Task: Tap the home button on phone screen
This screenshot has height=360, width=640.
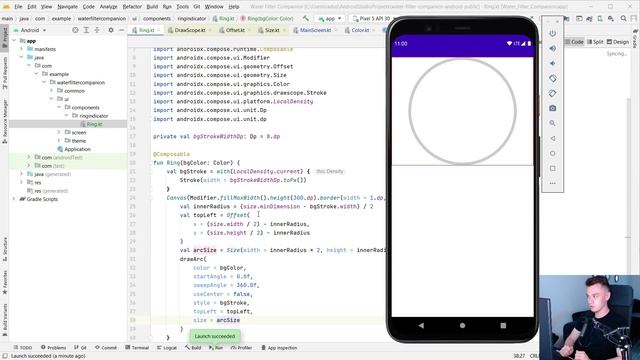Action: click(462, 325)
